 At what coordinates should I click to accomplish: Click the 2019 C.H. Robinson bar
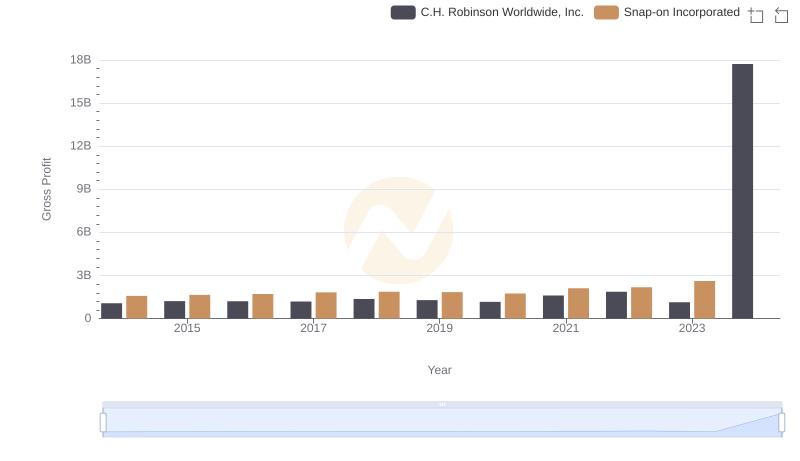coord(427,309)
